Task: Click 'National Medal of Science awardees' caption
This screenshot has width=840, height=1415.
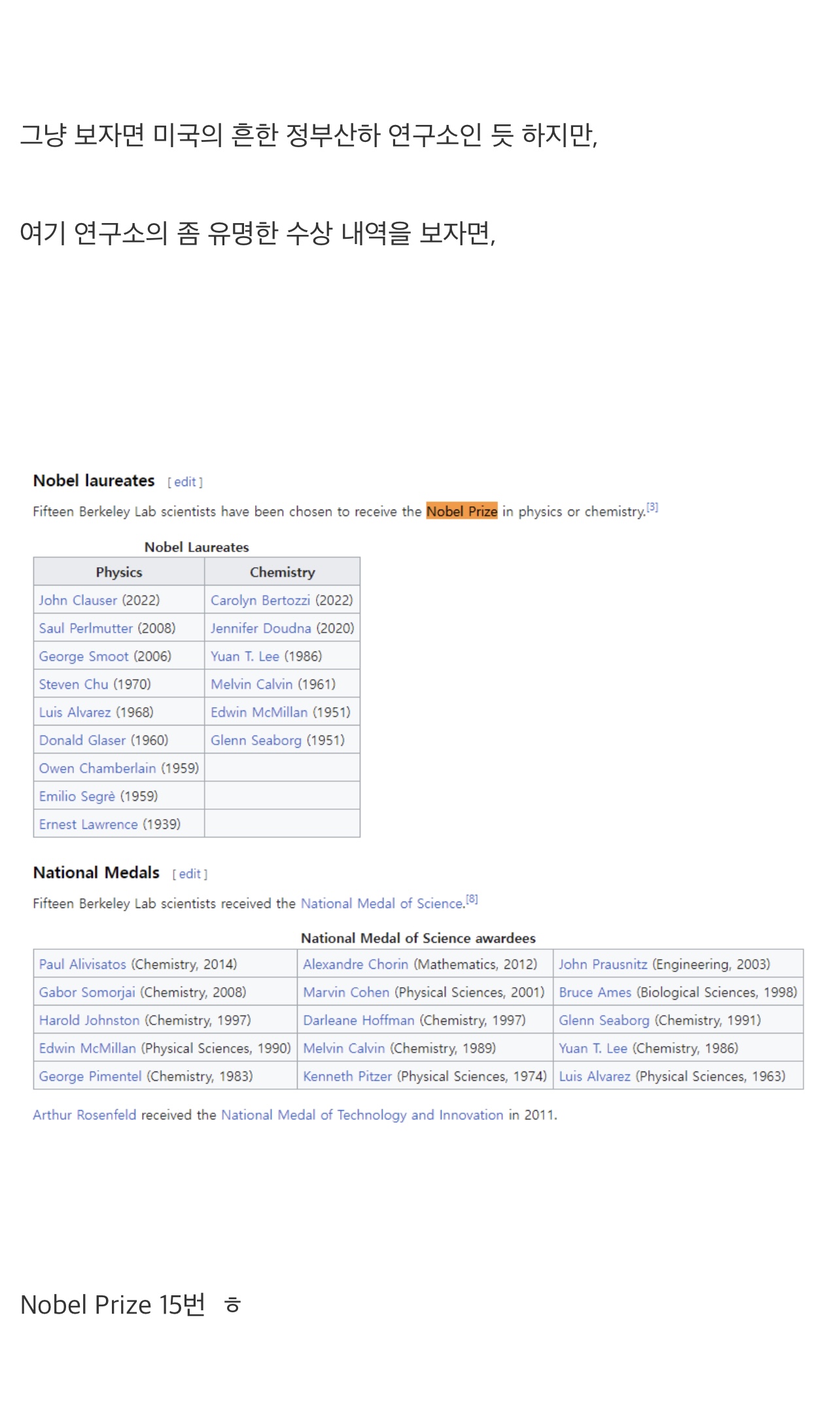Action: [x=418, y=938]
